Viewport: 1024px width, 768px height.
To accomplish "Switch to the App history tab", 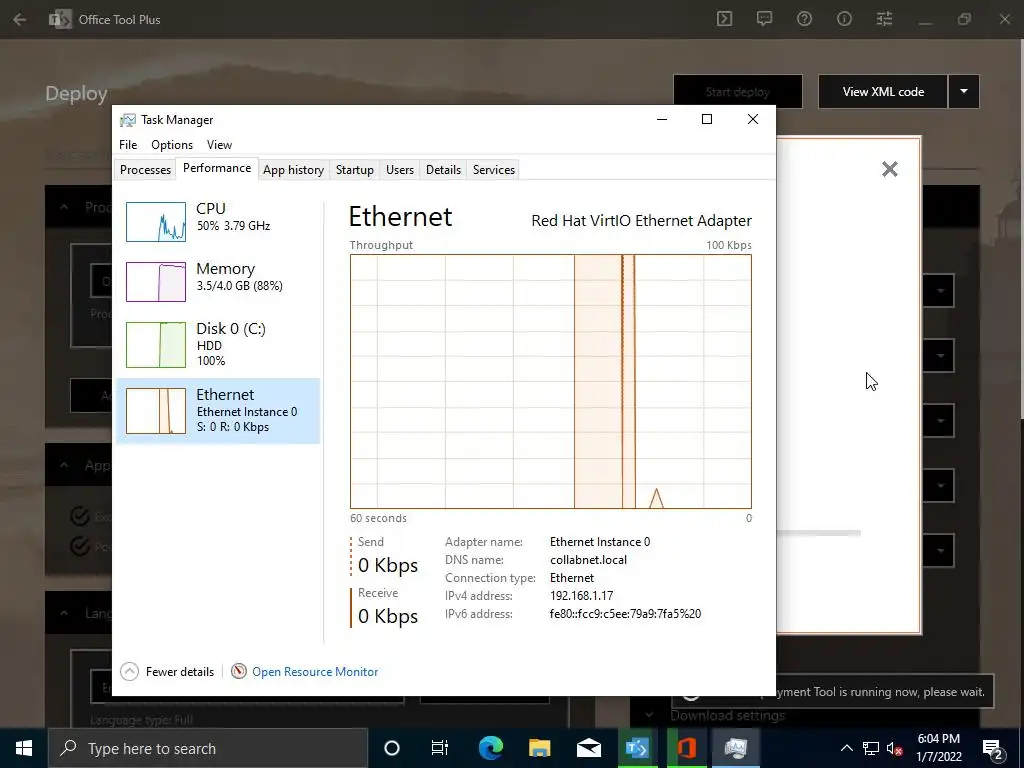I will click(293, 170).
